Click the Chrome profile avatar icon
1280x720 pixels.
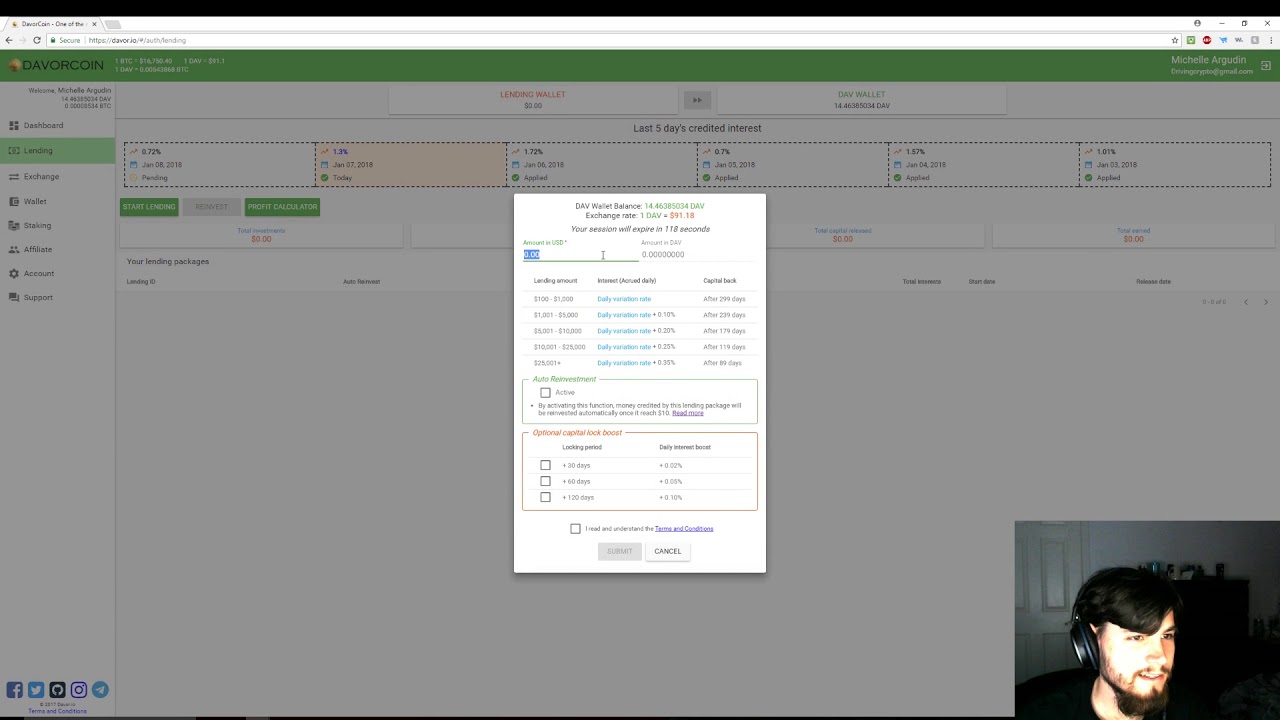pyautogui.click(x=1197, y=23)
